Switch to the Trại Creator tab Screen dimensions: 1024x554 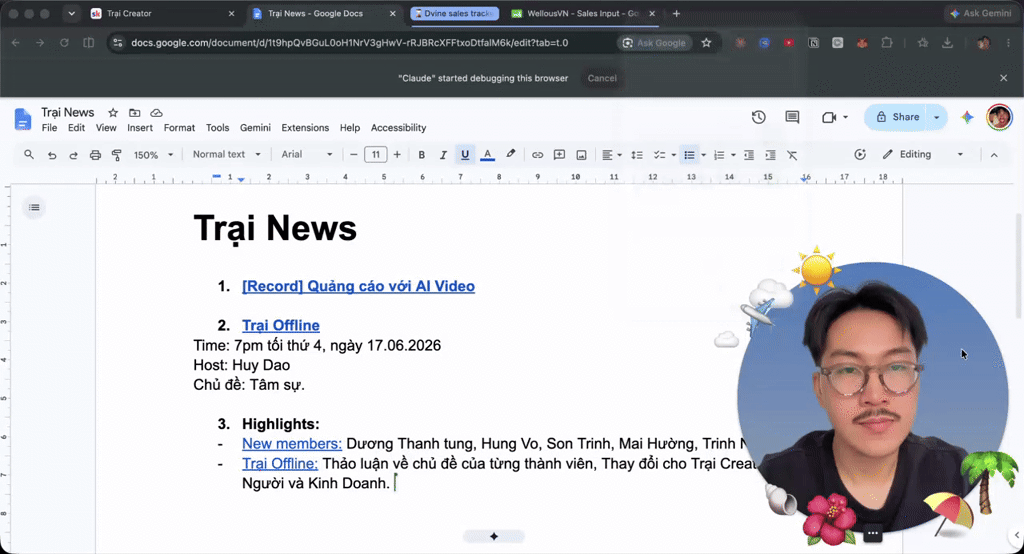[163, 13]
